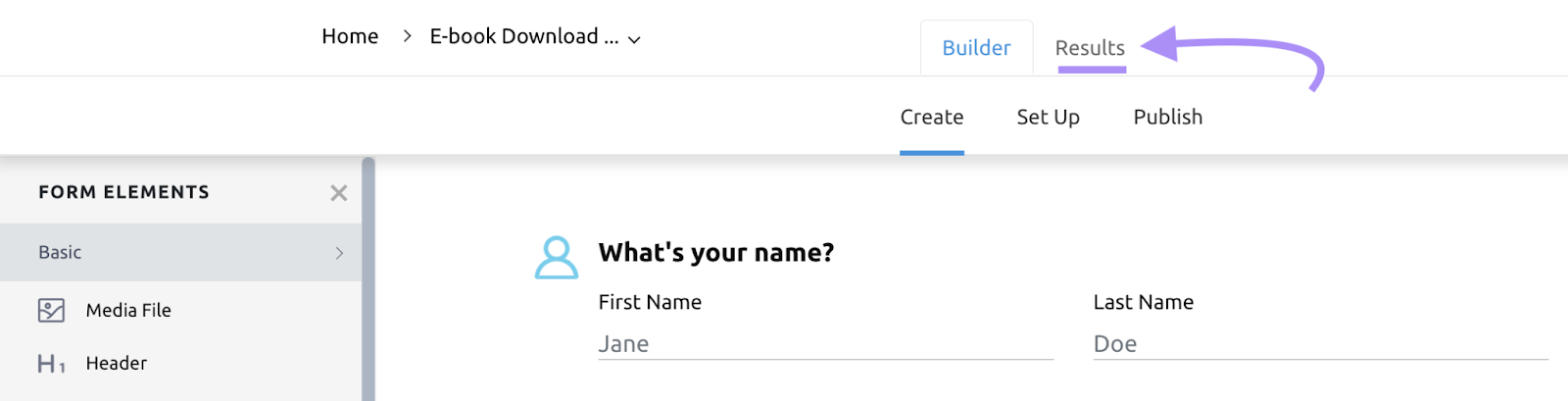The image size is (1568, 401).
Task: Open the E-book Download form title menu
Action: tap(524, 37)
